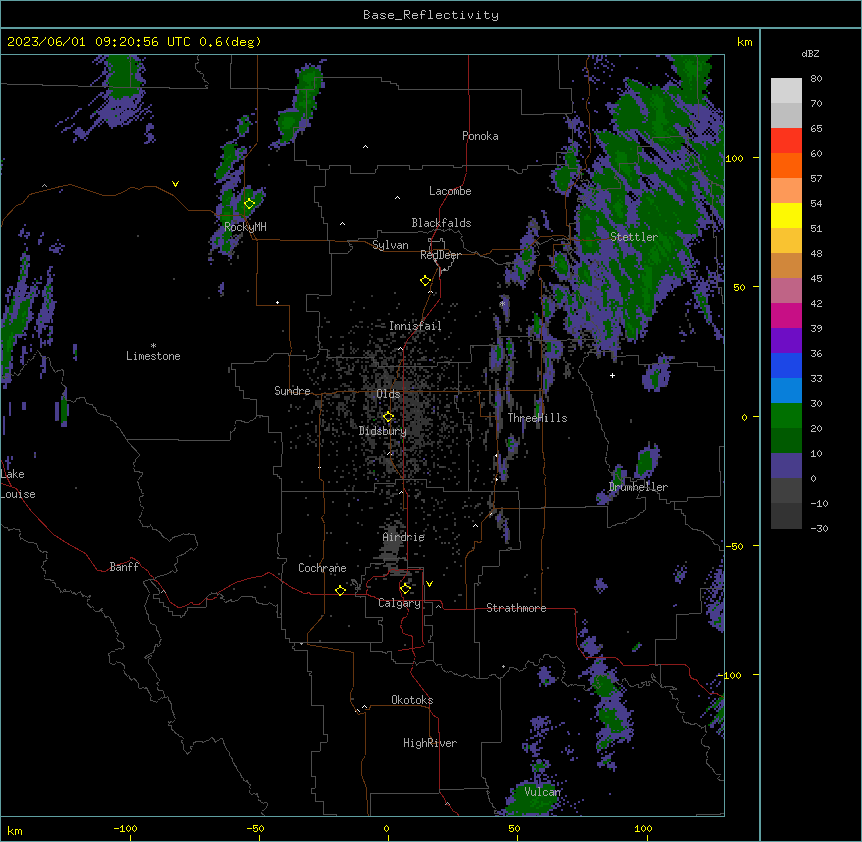The height and width of the screenshot is (842, 862).
Task: Click the -50 tick on the vertical axis
Action: pos(734,546)
